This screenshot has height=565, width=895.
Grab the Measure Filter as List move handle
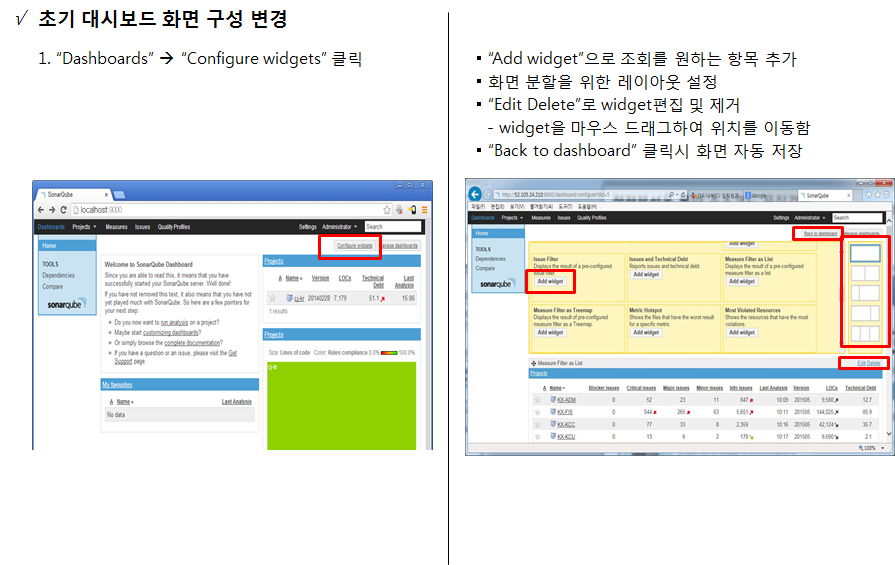(534, 363)
